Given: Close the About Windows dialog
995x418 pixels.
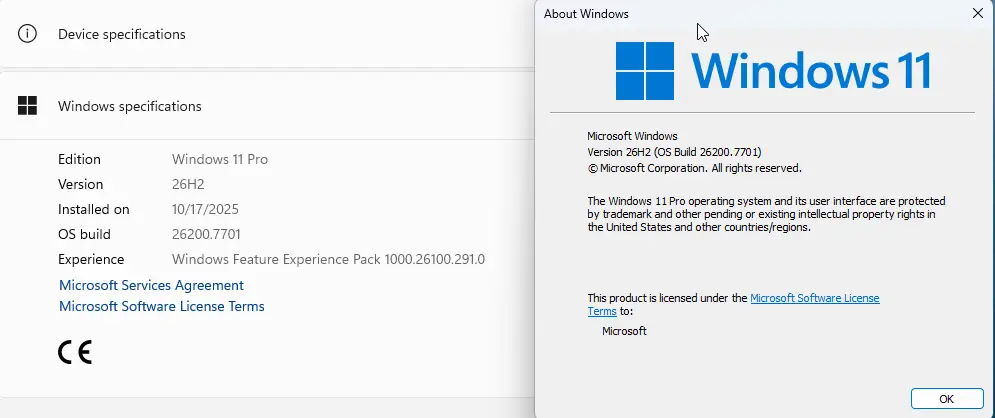Looking at the screenshot, I should 978,13.
